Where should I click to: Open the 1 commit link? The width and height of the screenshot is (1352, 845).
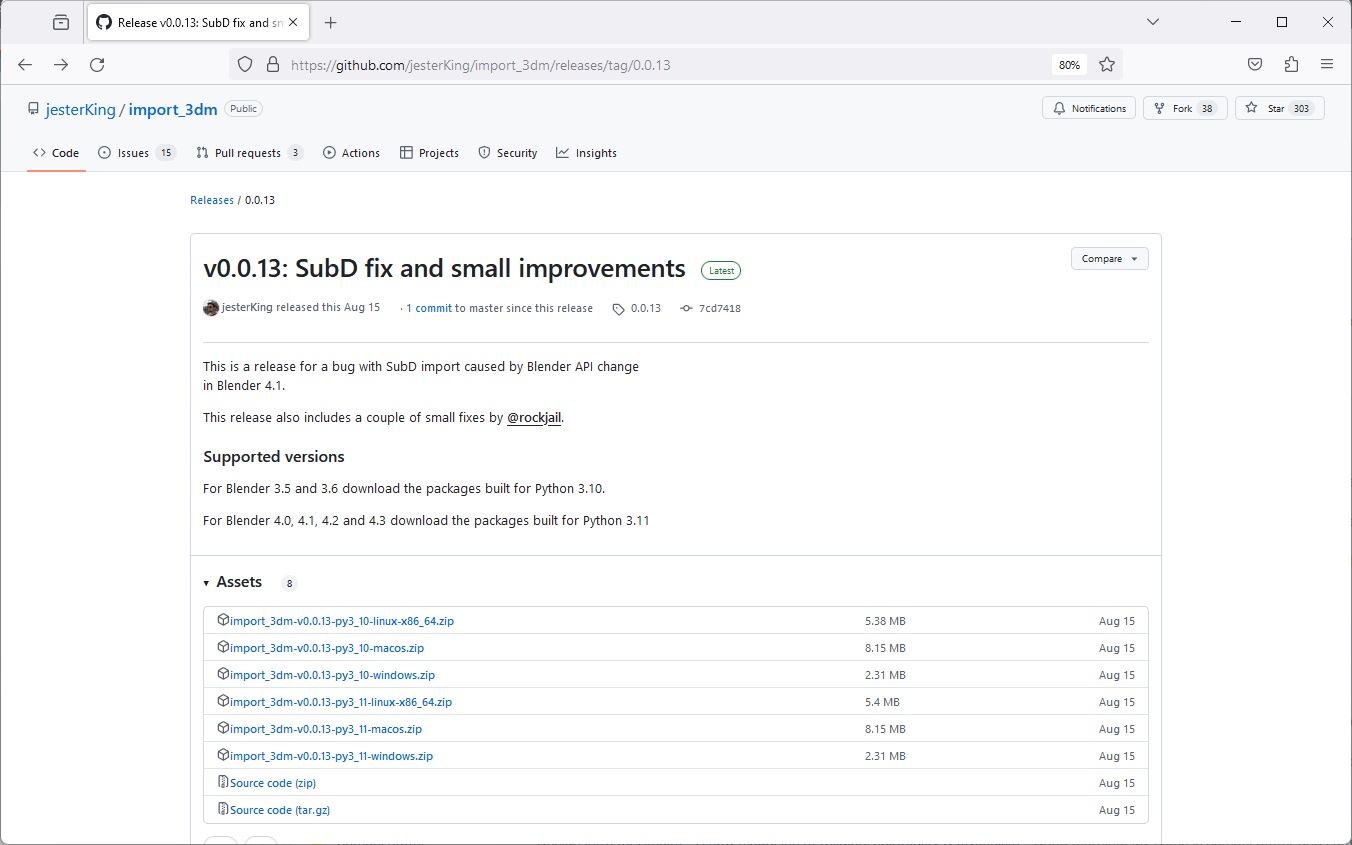click(x=429, y=308)
